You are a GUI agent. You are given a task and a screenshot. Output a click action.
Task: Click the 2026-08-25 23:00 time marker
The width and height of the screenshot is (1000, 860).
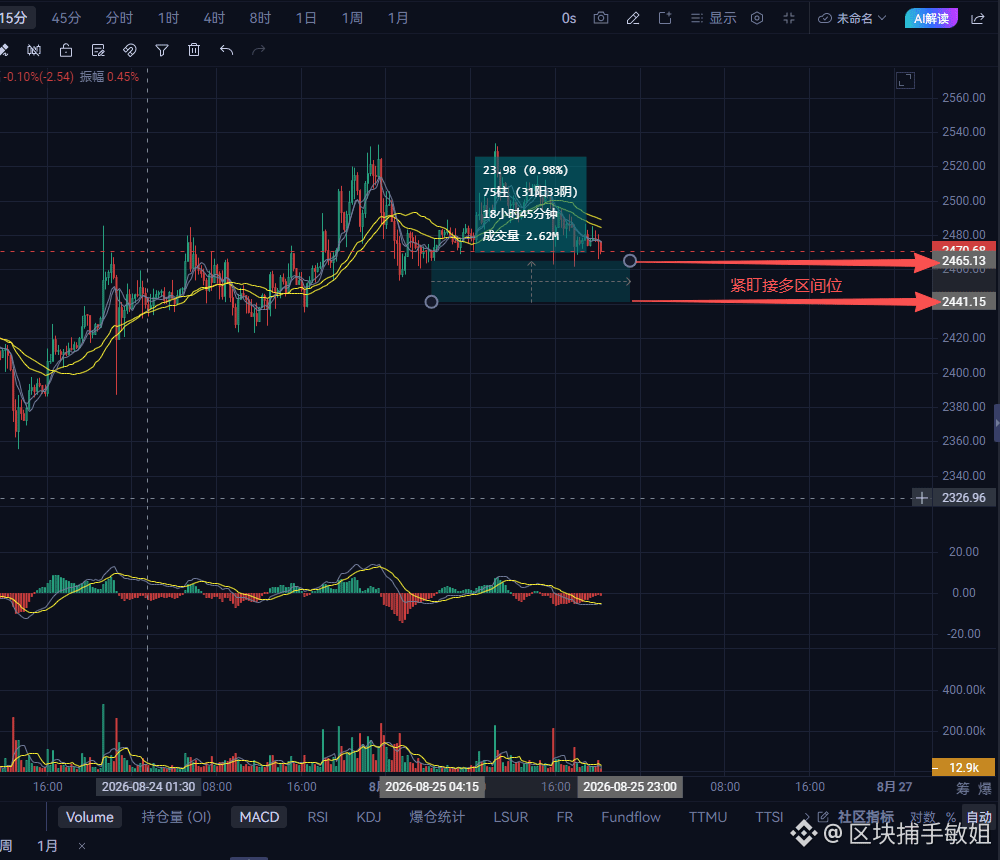630,787
